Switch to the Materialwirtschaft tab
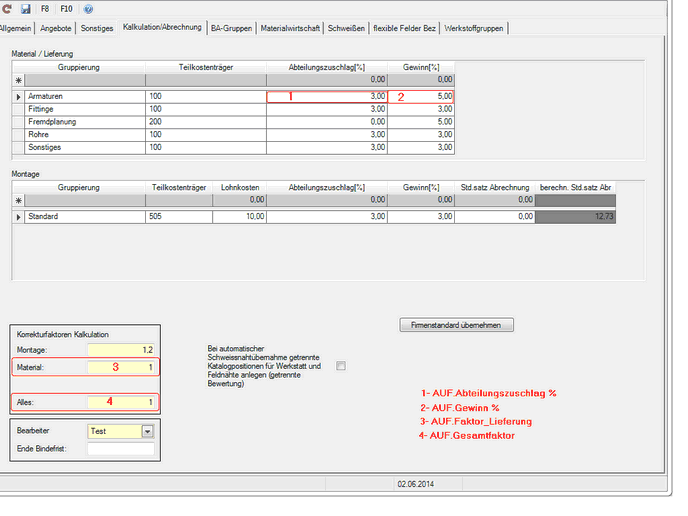 tap(289, 27)
